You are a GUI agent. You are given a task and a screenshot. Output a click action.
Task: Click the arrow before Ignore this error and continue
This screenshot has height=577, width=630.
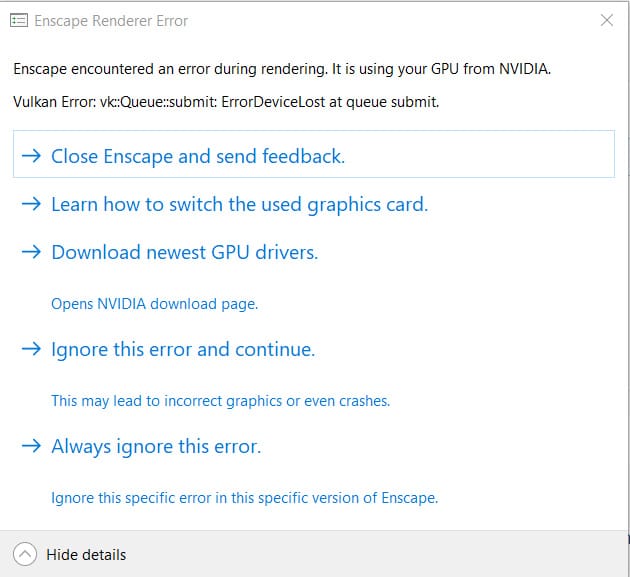point(31,349)
